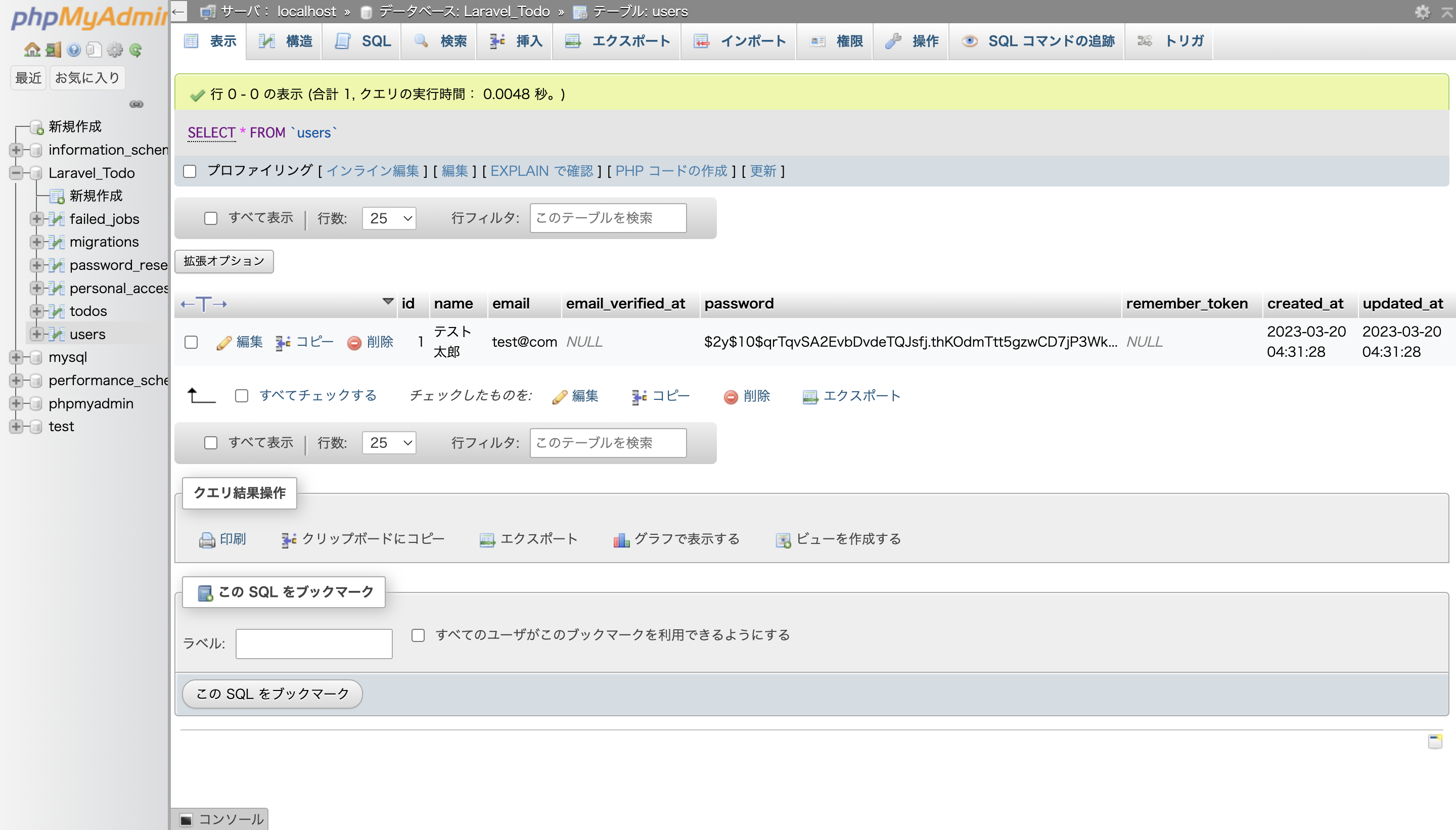
Task: Open the 検索 search tab
Action: (x=439, y=41)
